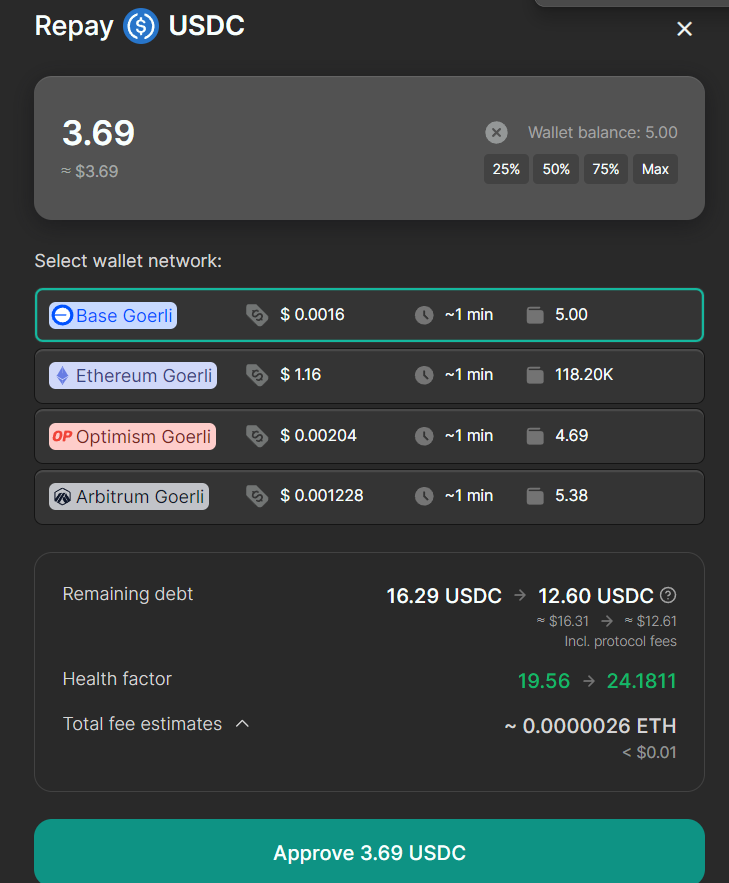The height and width of the screenshot is (883, 729).
Task: Select Ethereum Goerli wallet network option
Action: click(x=369, y=375)
